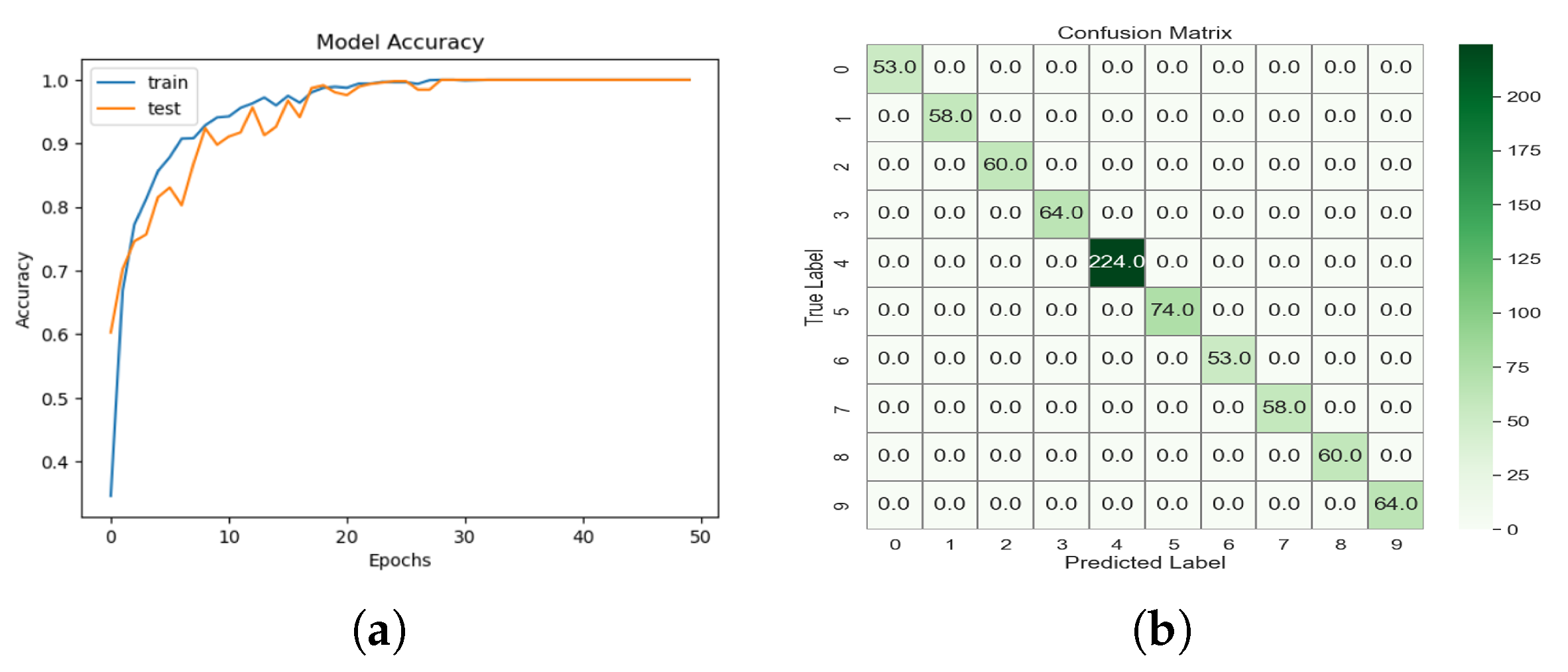This screenshot has height=672, width=1568.
Task: Click the "Epochs" x-axis label
Action: (x=400, y=561)
